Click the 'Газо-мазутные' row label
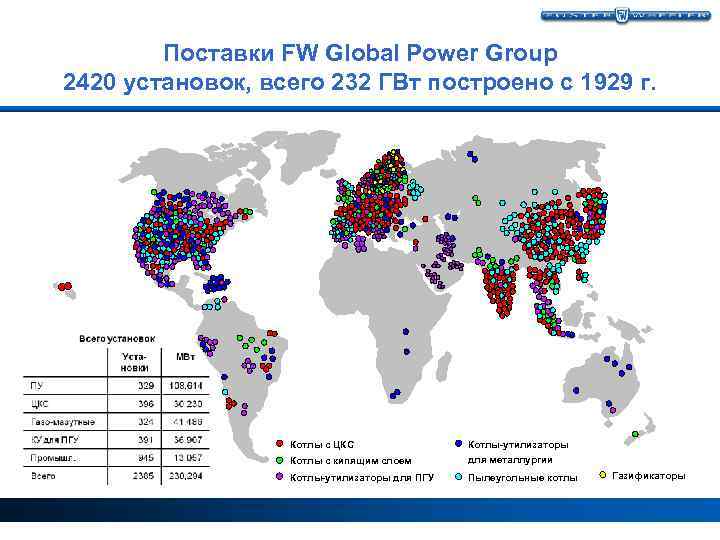 coord(63,422)
